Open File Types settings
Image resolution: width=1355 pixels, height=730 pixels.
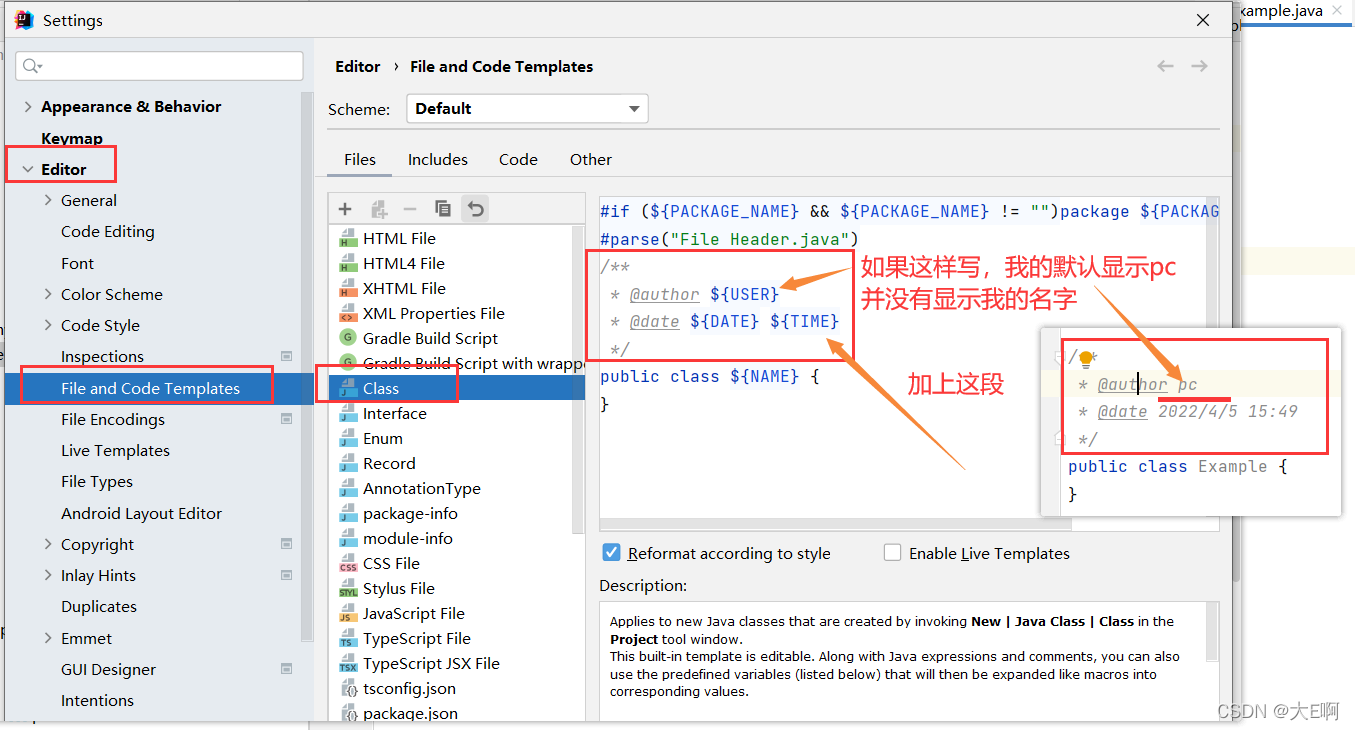[x=97, y=481]
